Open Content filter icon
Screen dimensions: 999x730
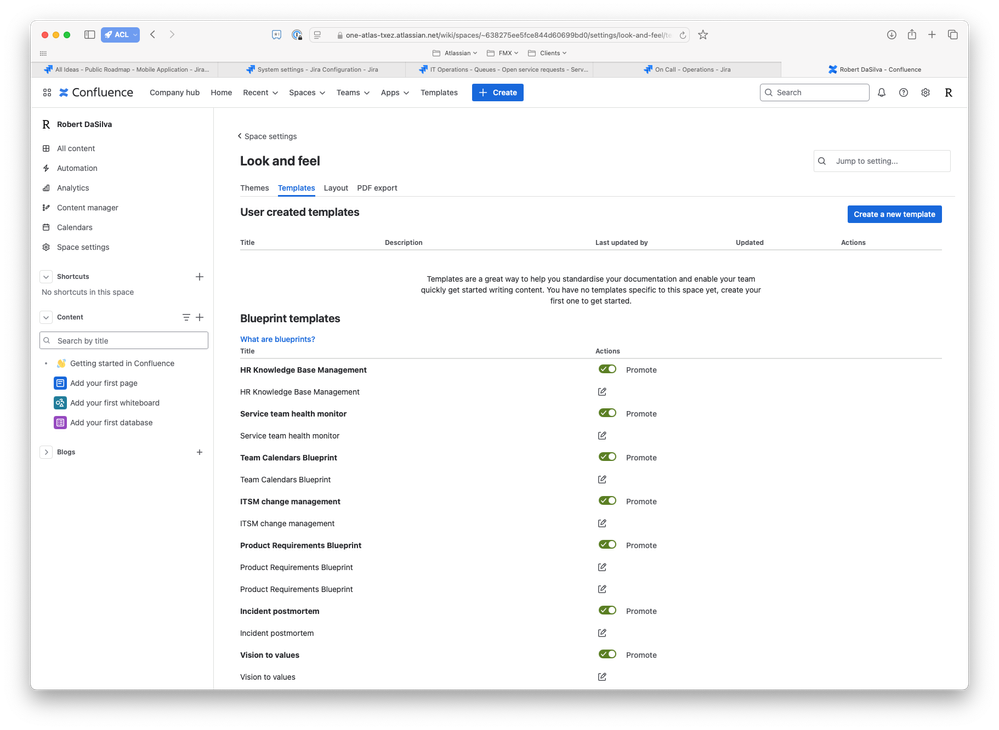tap(186, 317)
